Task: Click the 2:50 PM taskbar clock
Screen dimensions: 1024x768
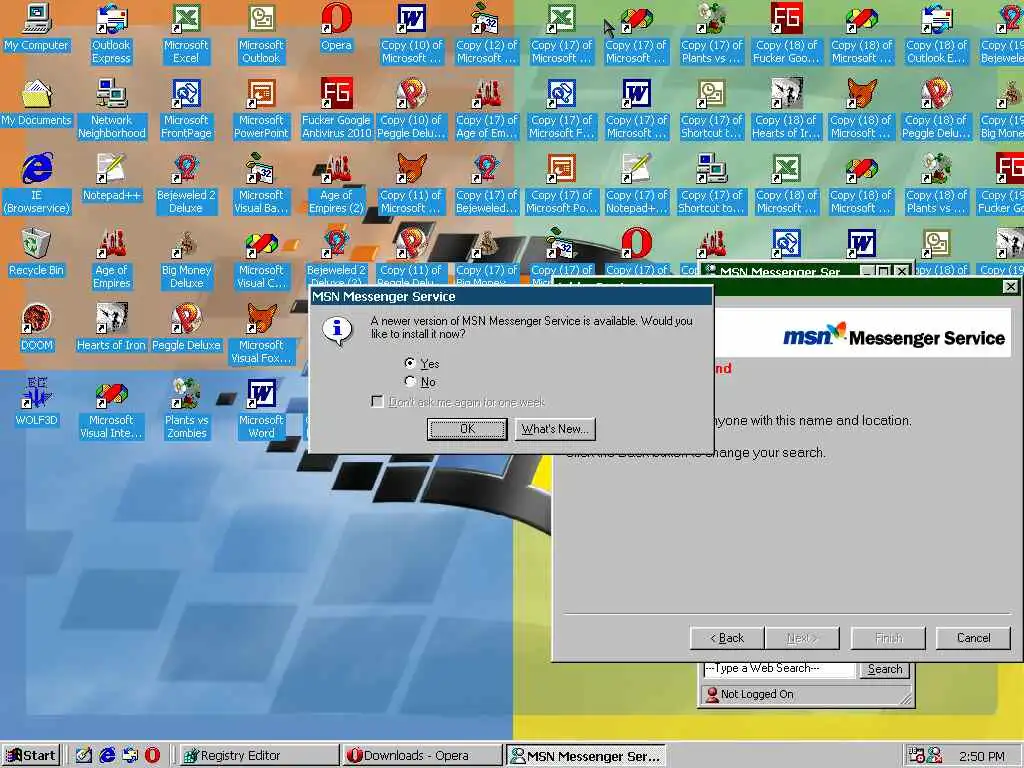Action: click(982, 757)
